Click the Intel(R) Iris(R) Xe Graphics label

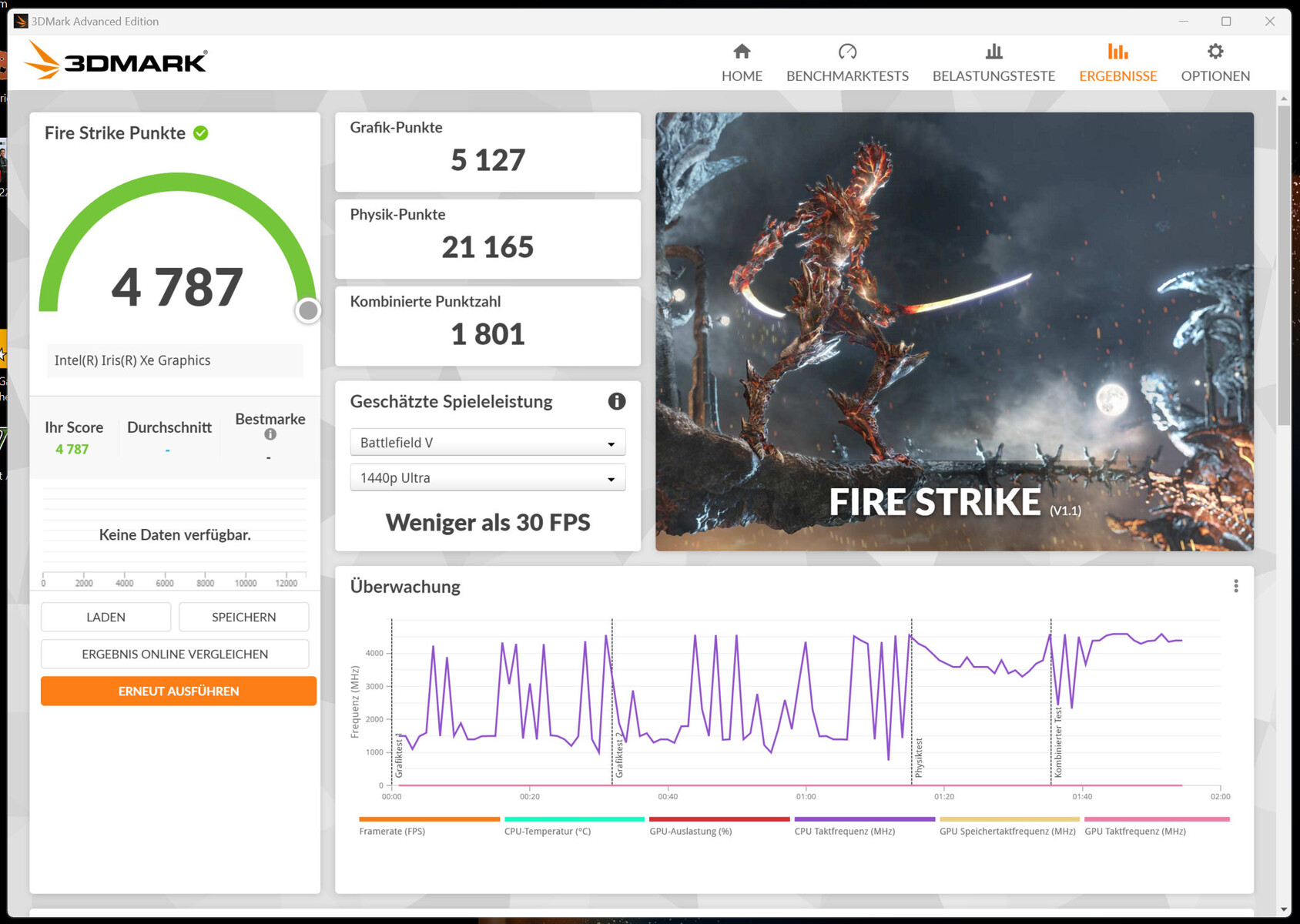pyautogui.click(x=132, y=360)
